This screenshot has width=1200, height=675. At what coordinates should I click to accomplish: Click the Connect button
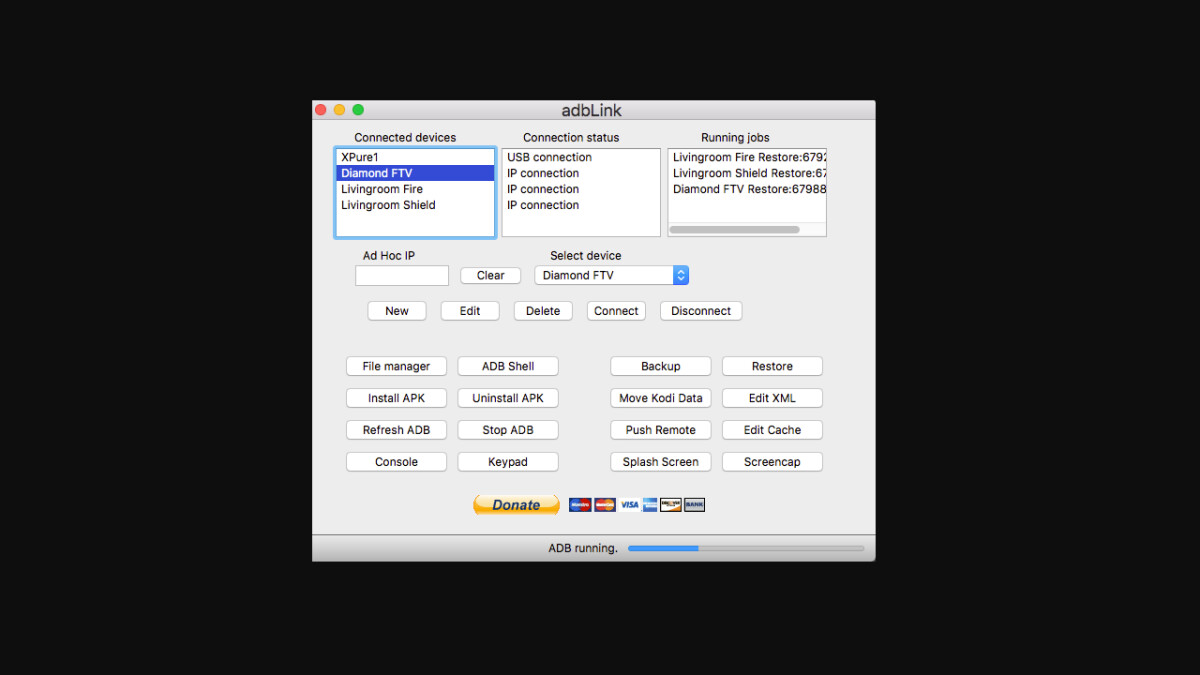(x=616, y=311)
